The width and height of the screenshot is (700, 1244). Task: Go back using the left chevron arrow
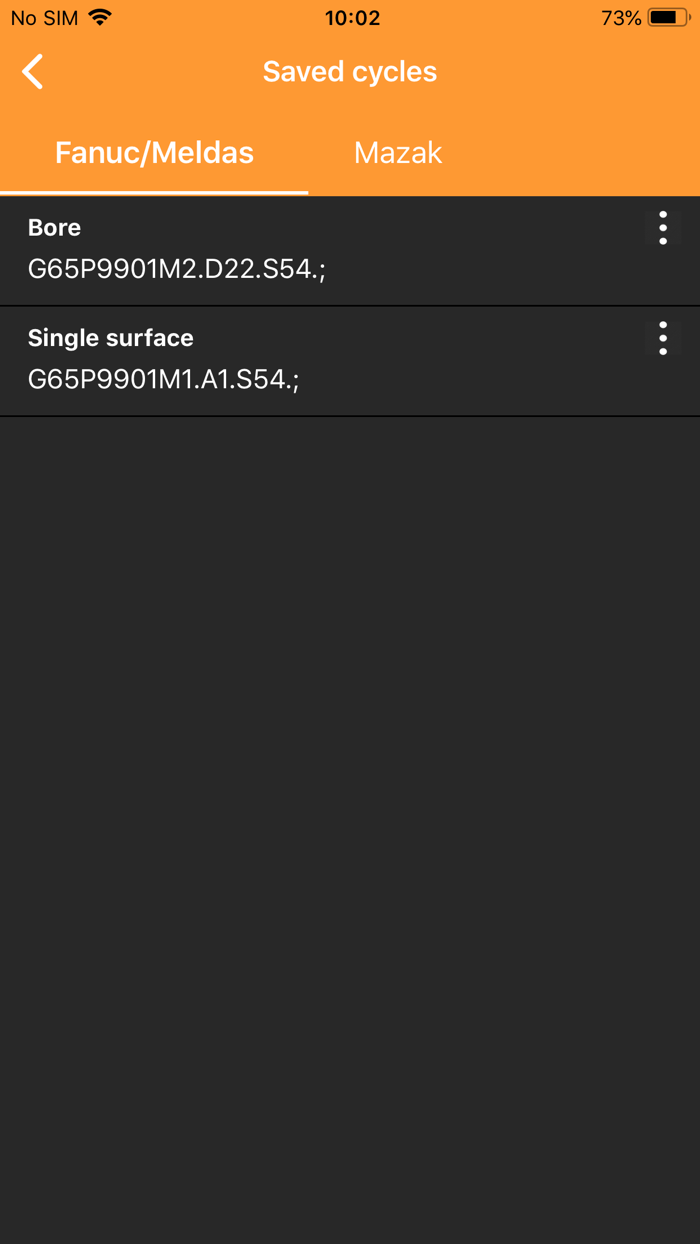(33, 72)
